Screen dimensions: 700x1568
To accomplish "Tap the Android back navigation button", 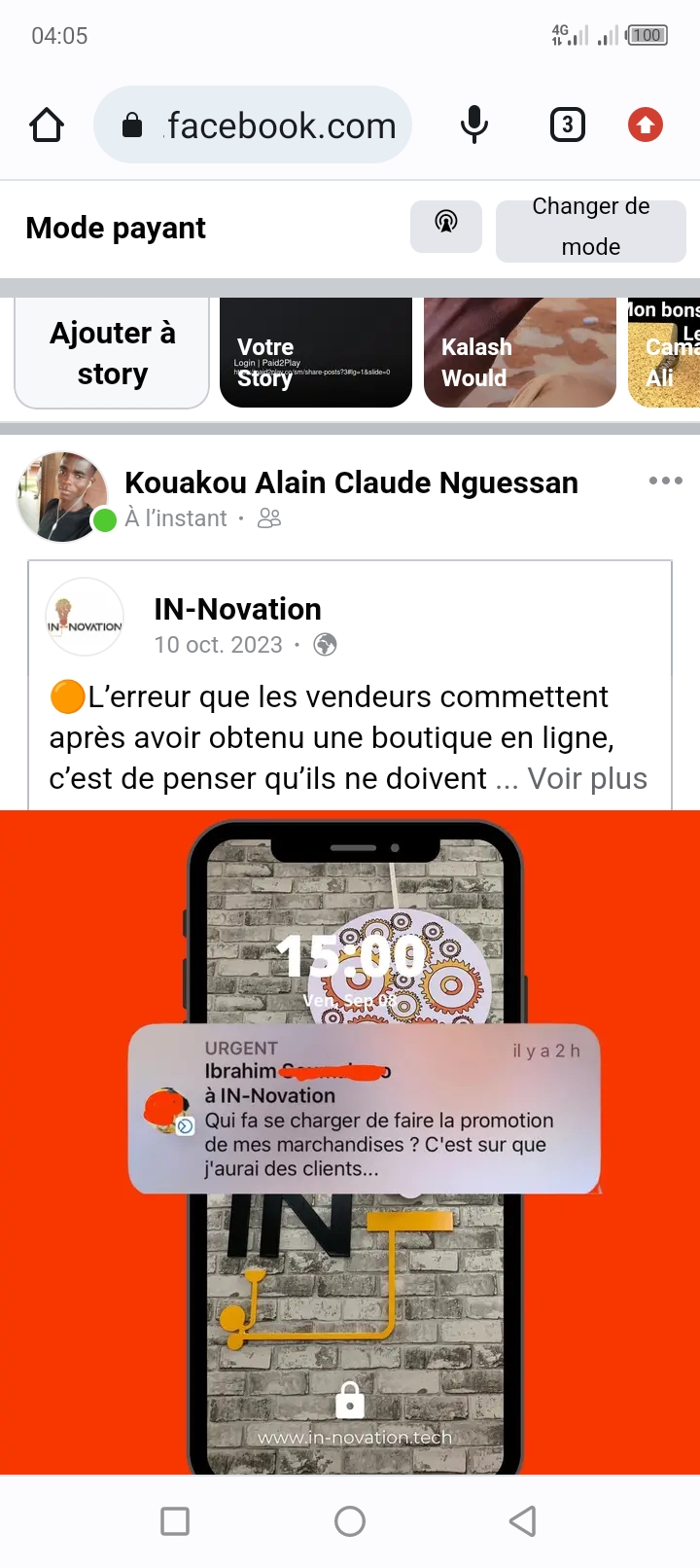I will pyautogui.click(x=523, y=1521).
